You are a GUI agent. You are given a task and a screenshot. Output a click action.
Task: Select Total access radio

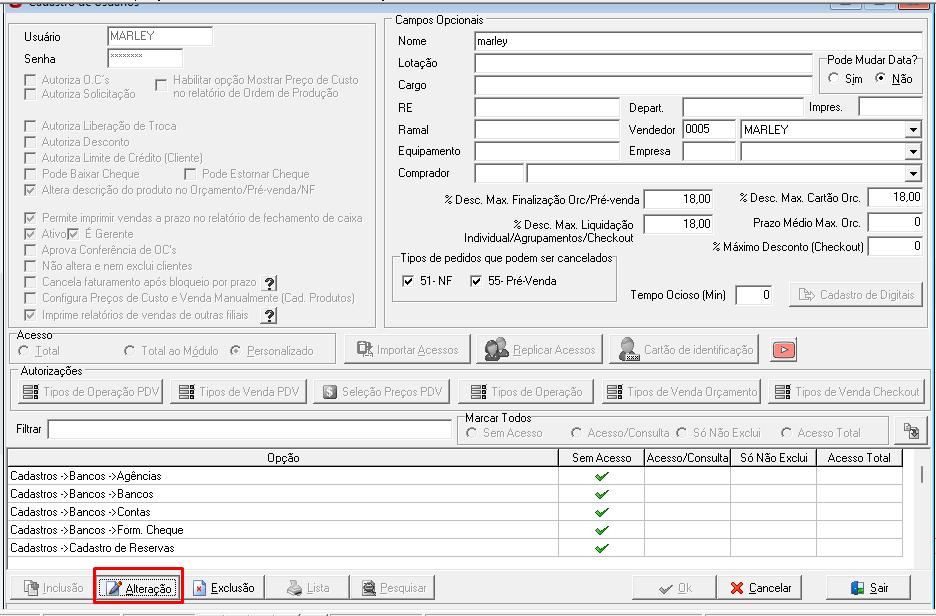(24, 351)
